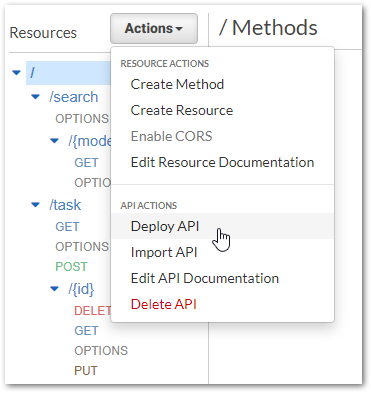Select the root / resource
371x393 pixels.
click(68, 73)
